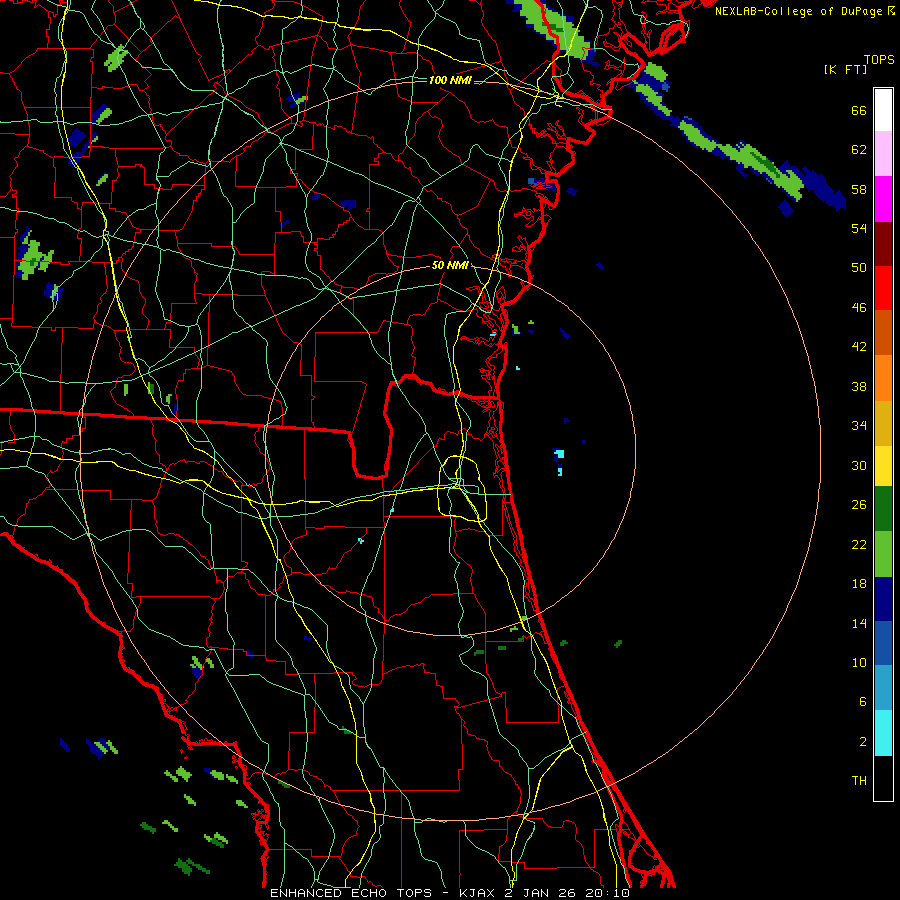Click the "TOPS" legend title
The width and height of the screenshot is (900, 900).
point(879,60)
